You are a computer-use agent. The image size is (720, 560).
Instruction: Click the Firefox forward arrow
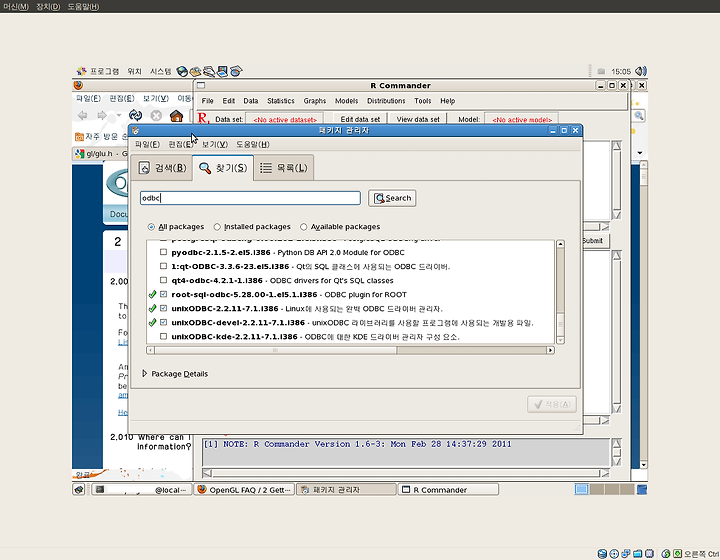[x=102, y=115]
